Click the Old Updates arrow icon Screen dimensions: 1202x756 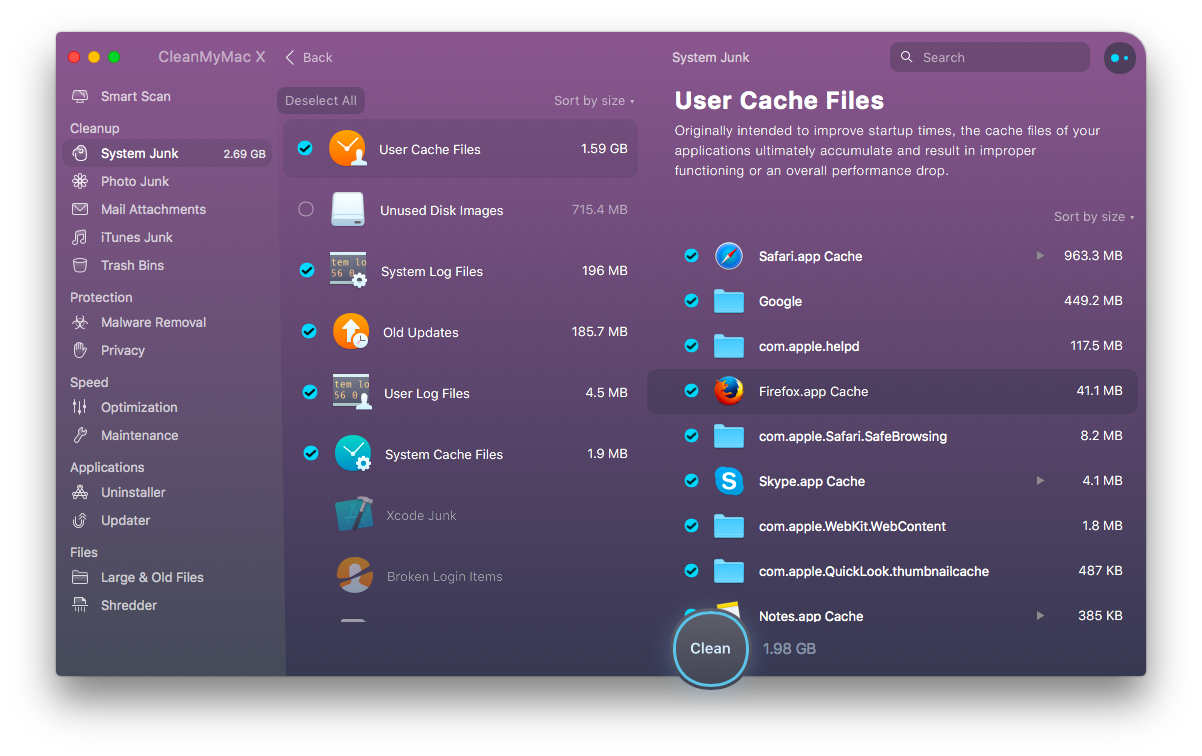351,332
